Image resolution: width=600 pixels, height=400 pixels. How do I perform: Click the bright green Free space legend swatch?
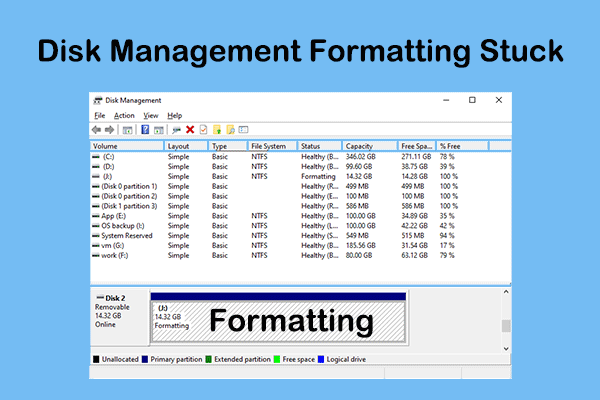277,359
